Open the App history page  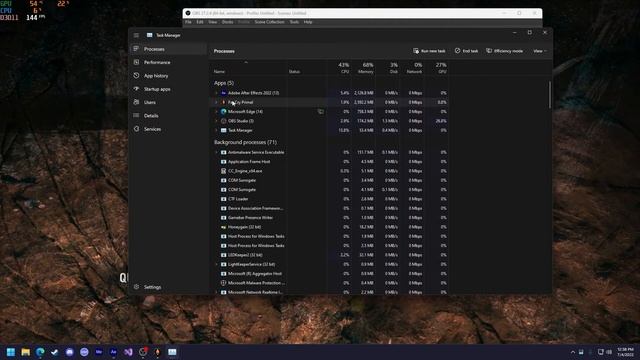click(168, 76)
